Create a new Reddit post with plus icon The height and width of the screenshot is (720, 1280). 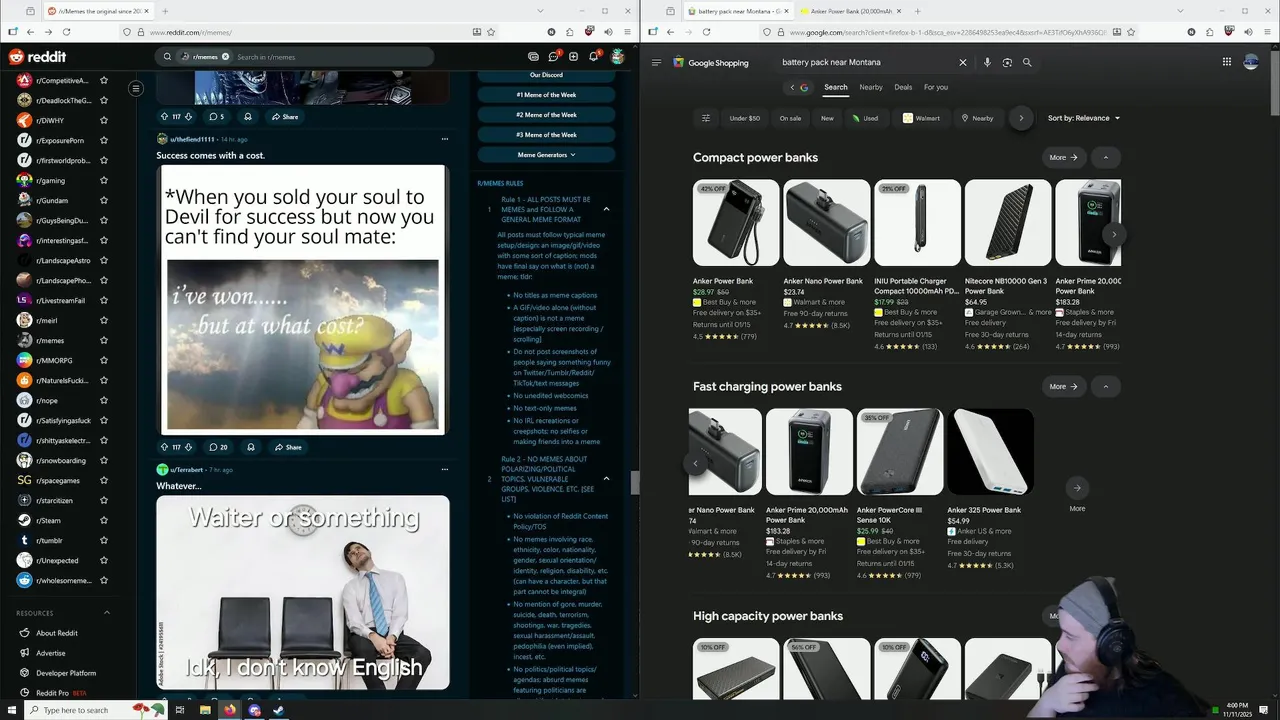[x=573, y=57]
